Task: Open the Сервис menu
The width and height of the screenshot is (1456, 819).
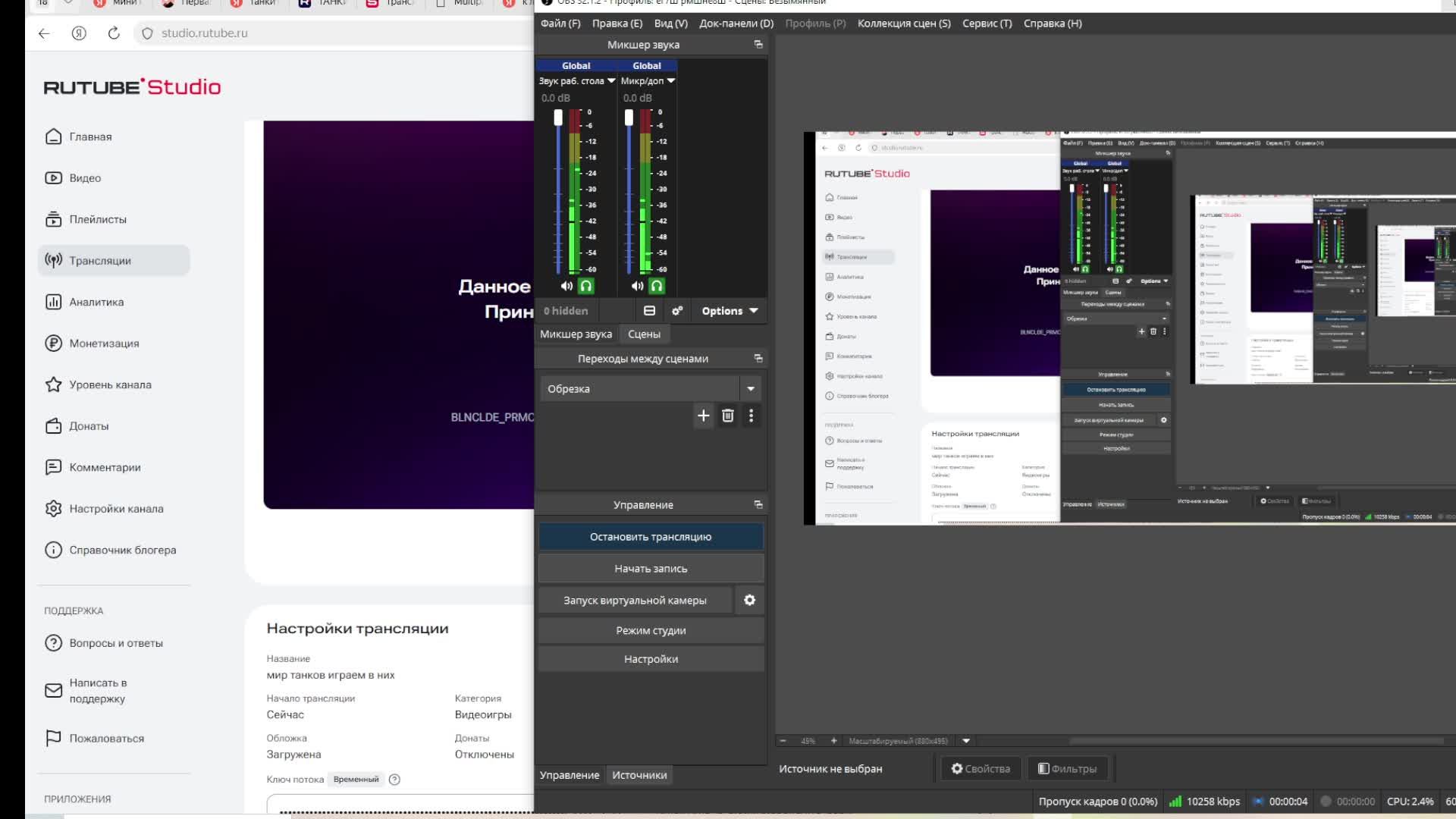Action: [x=987, y=24]
